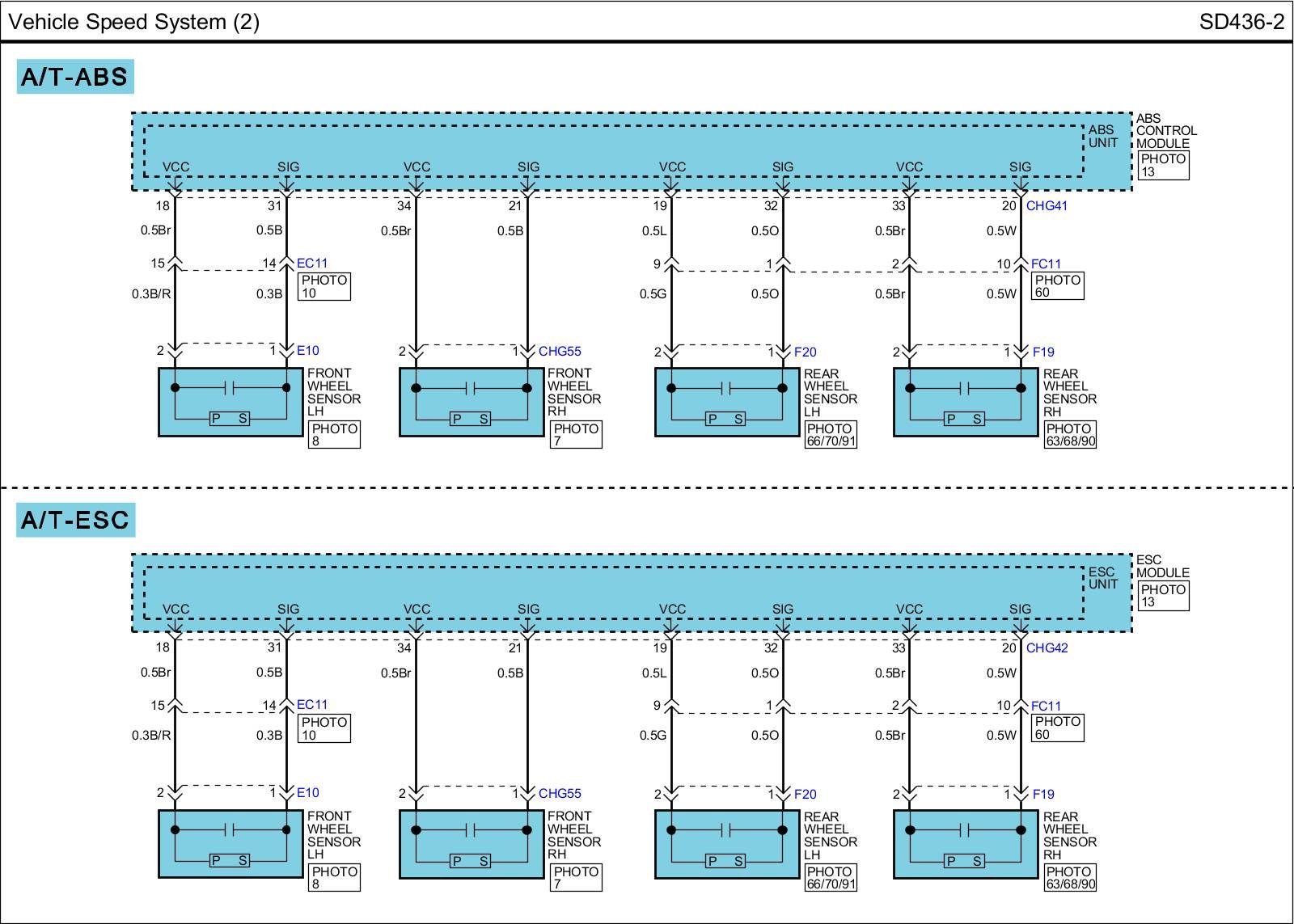Open PHOTO 13 box beside ABS Control Module
1294x924 pixels.
[x=1163, y=166]
